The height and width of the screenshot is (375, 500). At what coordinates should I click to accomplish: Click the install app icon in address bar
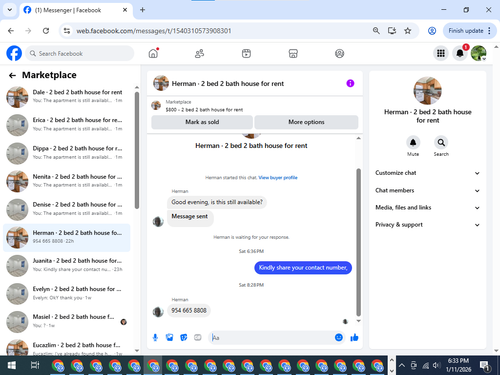tap(392, 31)
